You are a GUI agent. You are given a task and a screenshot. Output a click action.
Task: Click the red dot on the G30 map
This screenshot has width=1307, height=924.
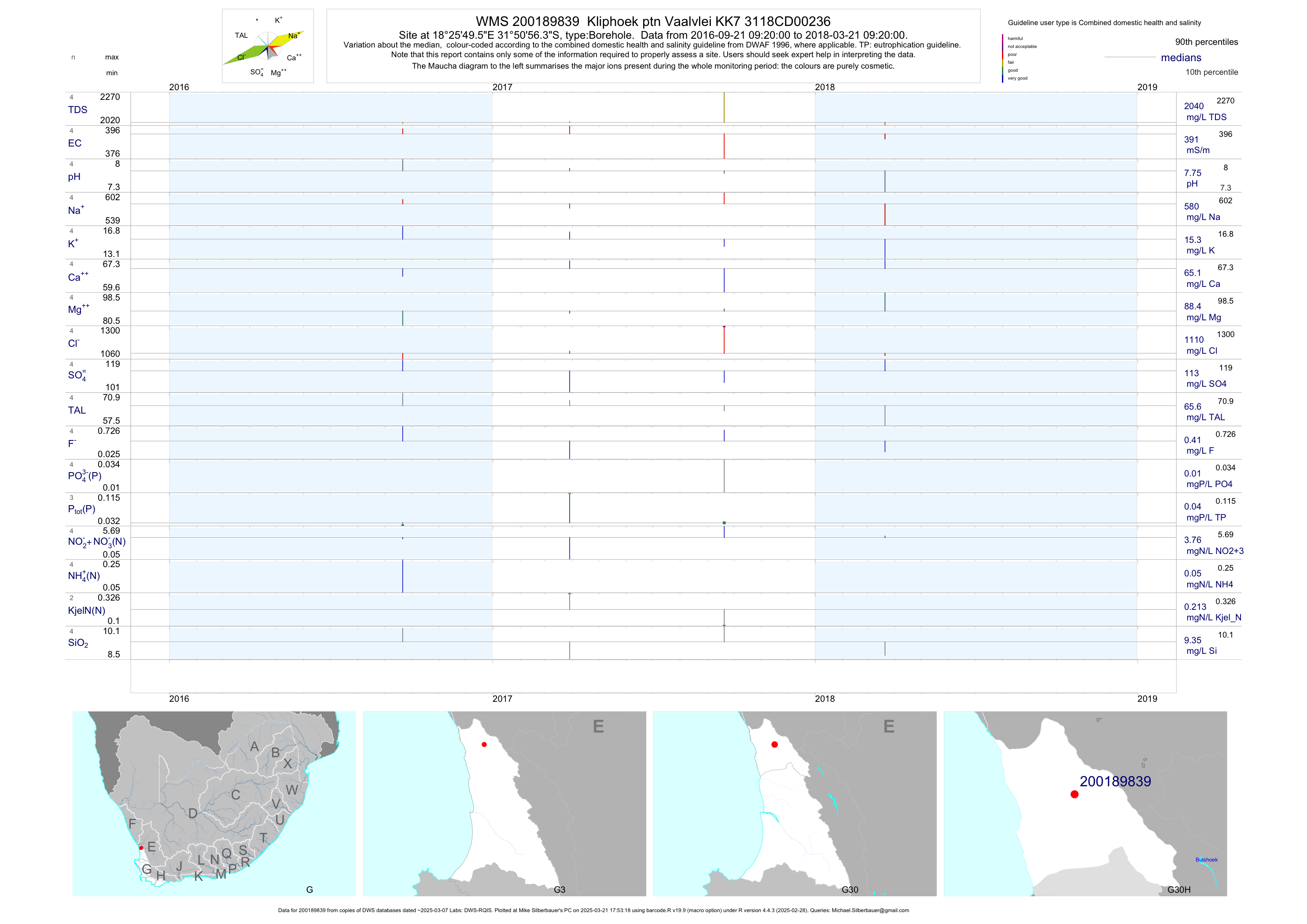click(774, 744)
